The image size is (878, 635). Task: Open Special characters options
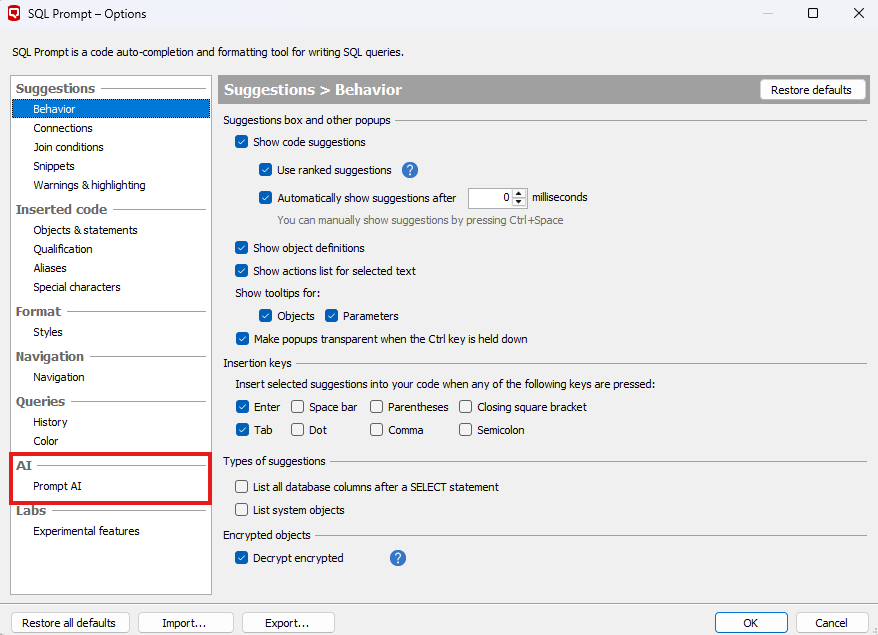pos(77,287)
